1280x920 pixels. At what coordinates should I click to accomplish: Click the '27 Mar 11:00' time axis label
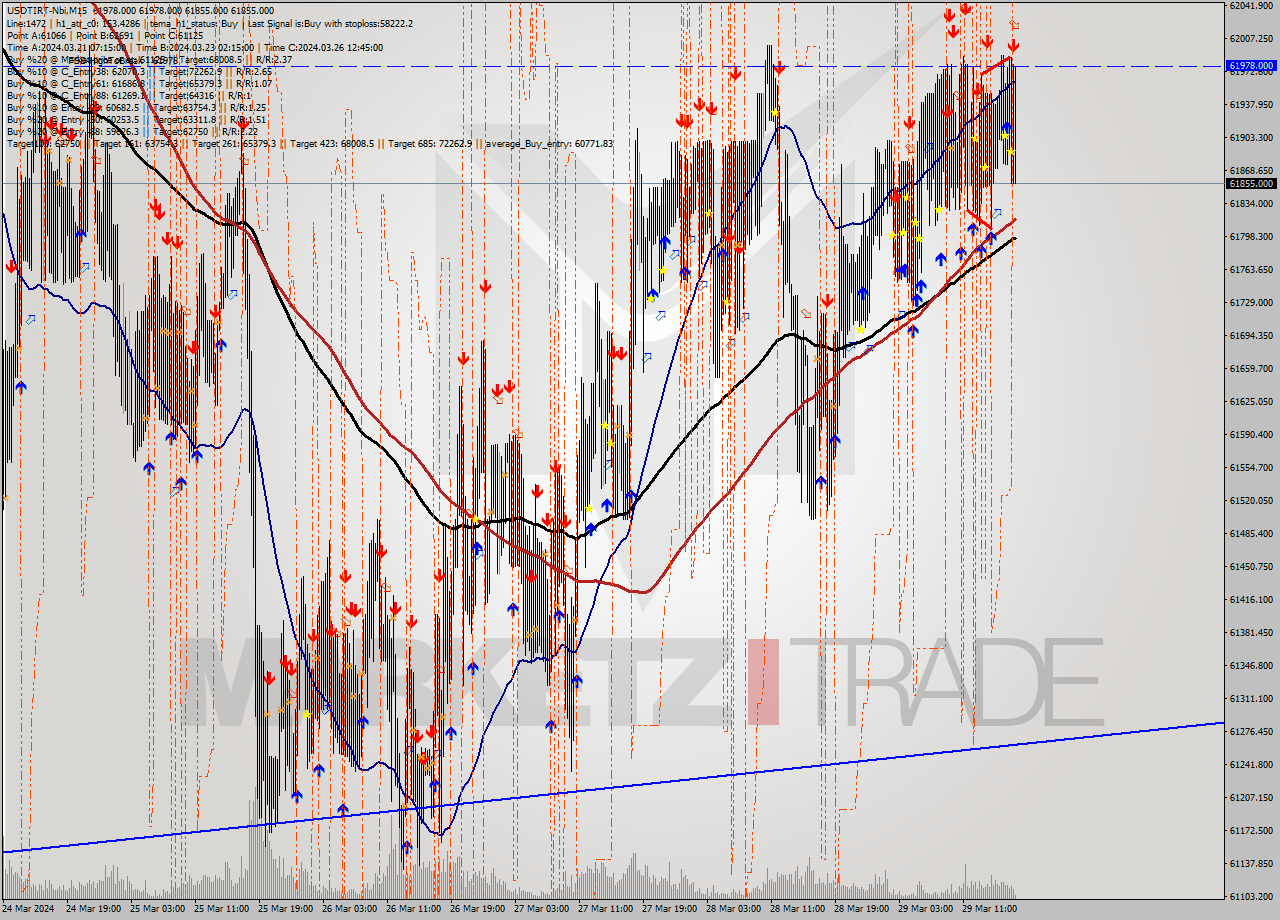(x=605, y=909)
